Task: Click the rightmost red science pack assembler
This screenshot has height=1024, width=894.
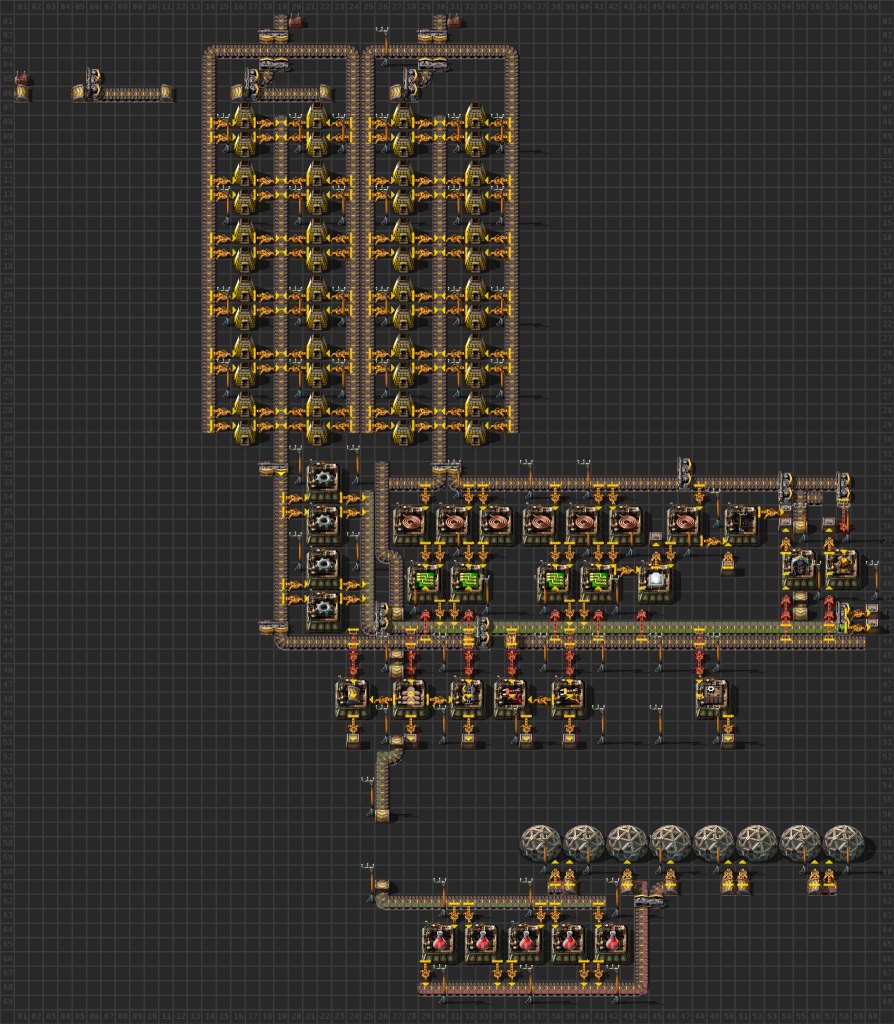Action: (611, 942)
